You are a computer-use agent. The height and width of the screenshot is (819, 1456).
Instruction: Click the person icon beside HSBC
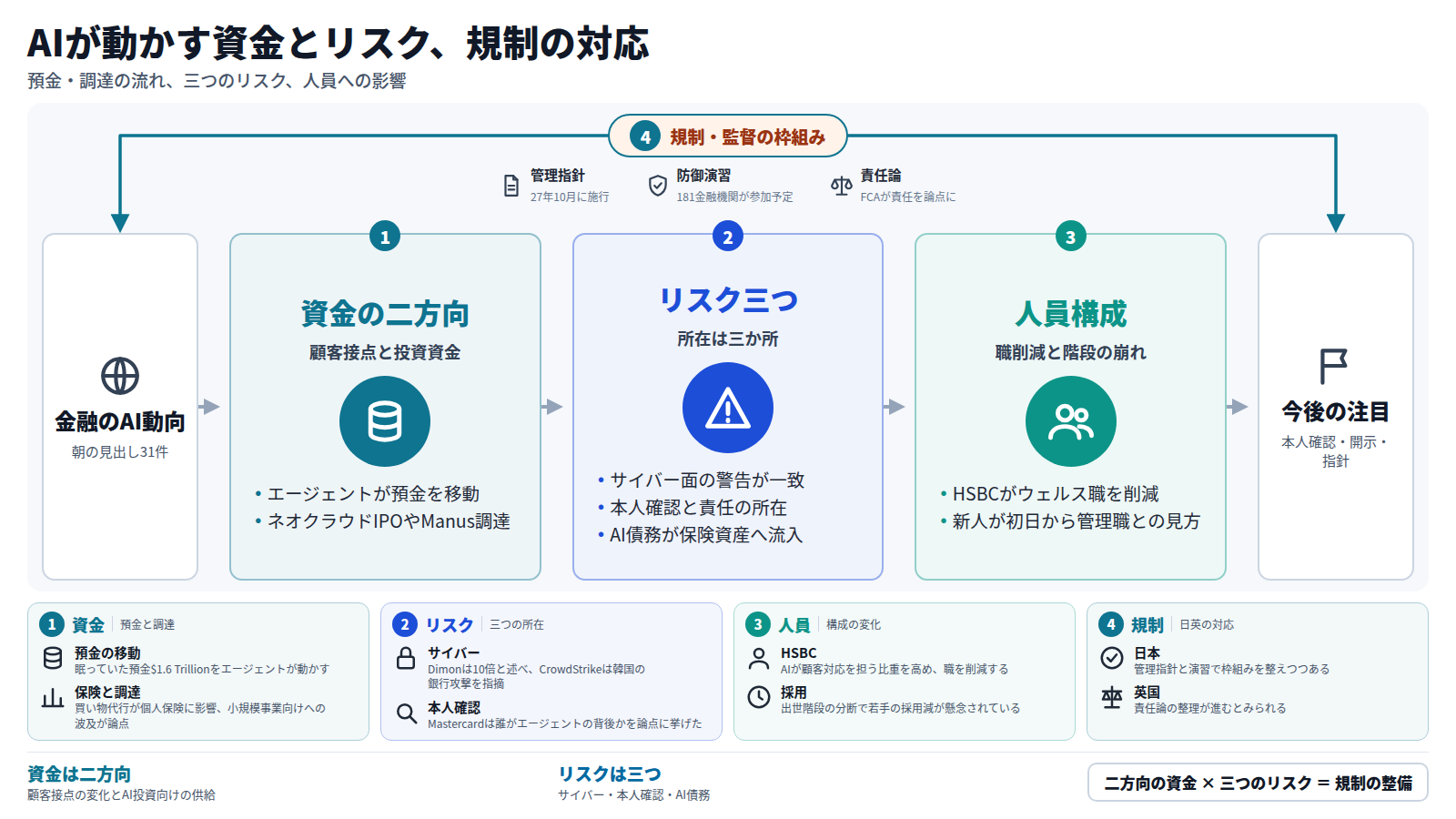tap(759, 658)
